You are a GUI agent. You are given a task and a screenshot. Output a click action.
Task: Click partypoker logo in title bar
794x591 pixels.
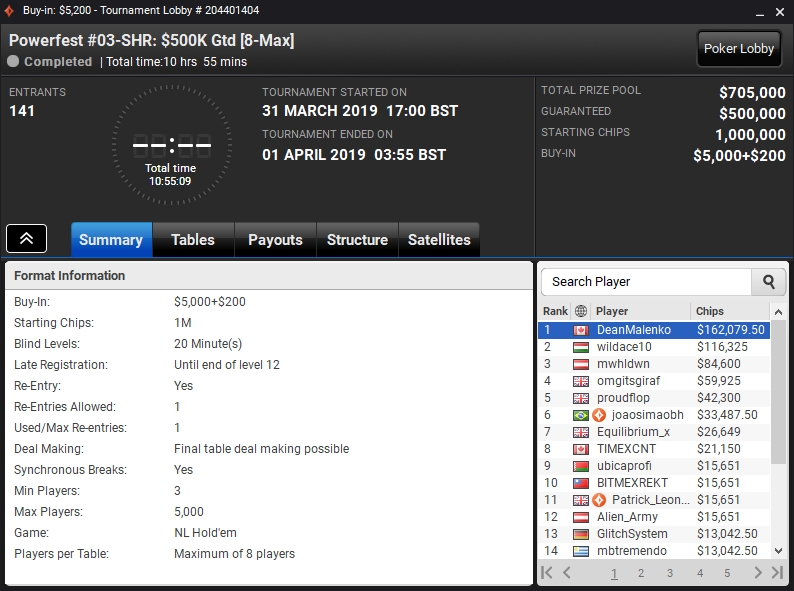[9, 11]
